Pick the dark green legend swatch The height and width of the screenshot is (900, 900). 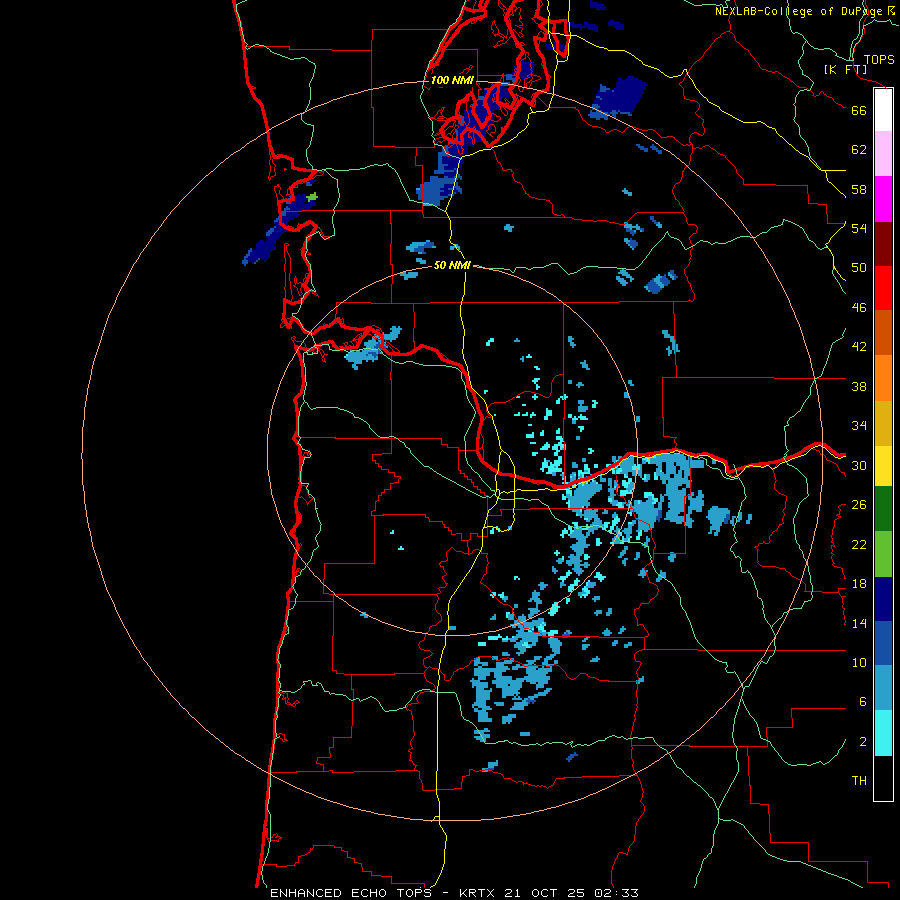tap(883, 509)
